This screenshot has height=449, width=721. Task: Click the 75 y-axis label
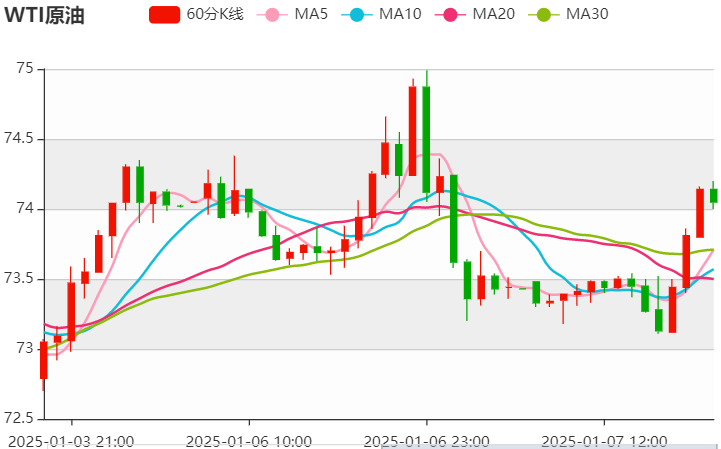coord(25,69)
